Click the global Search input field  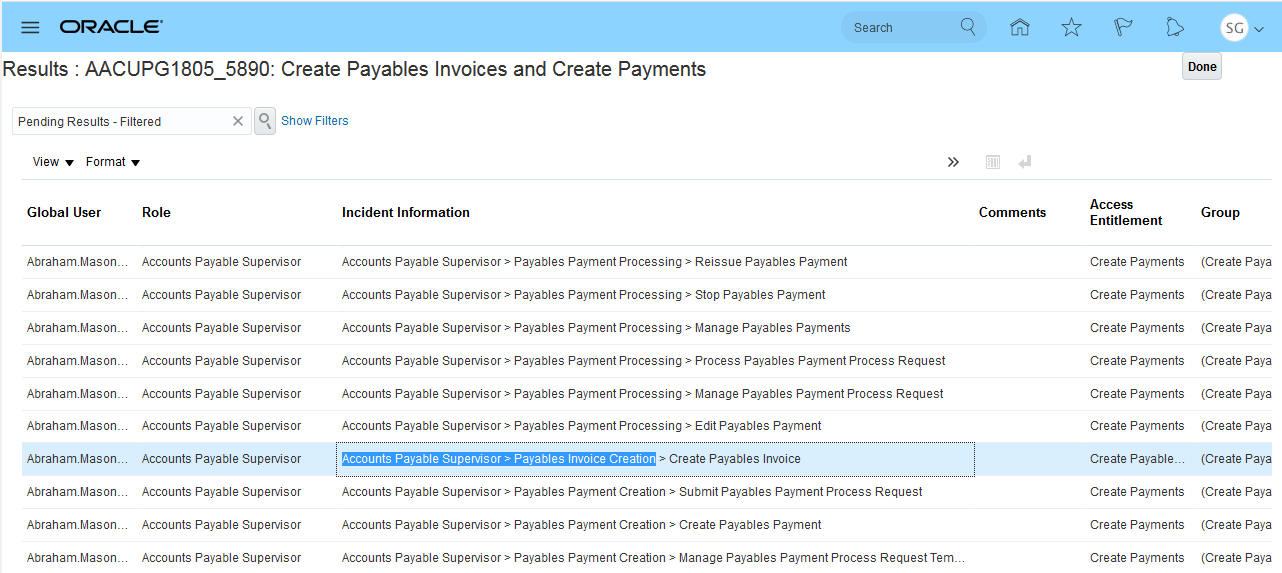(900, 28)
